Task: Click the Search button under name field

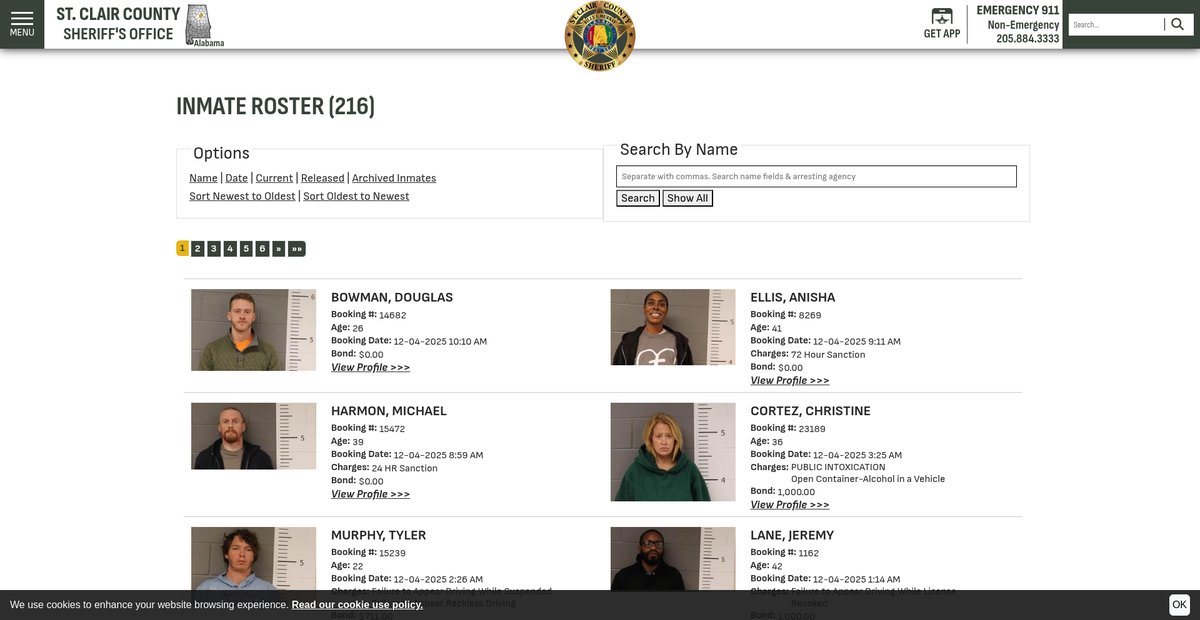Action: [x=638, y=198]
